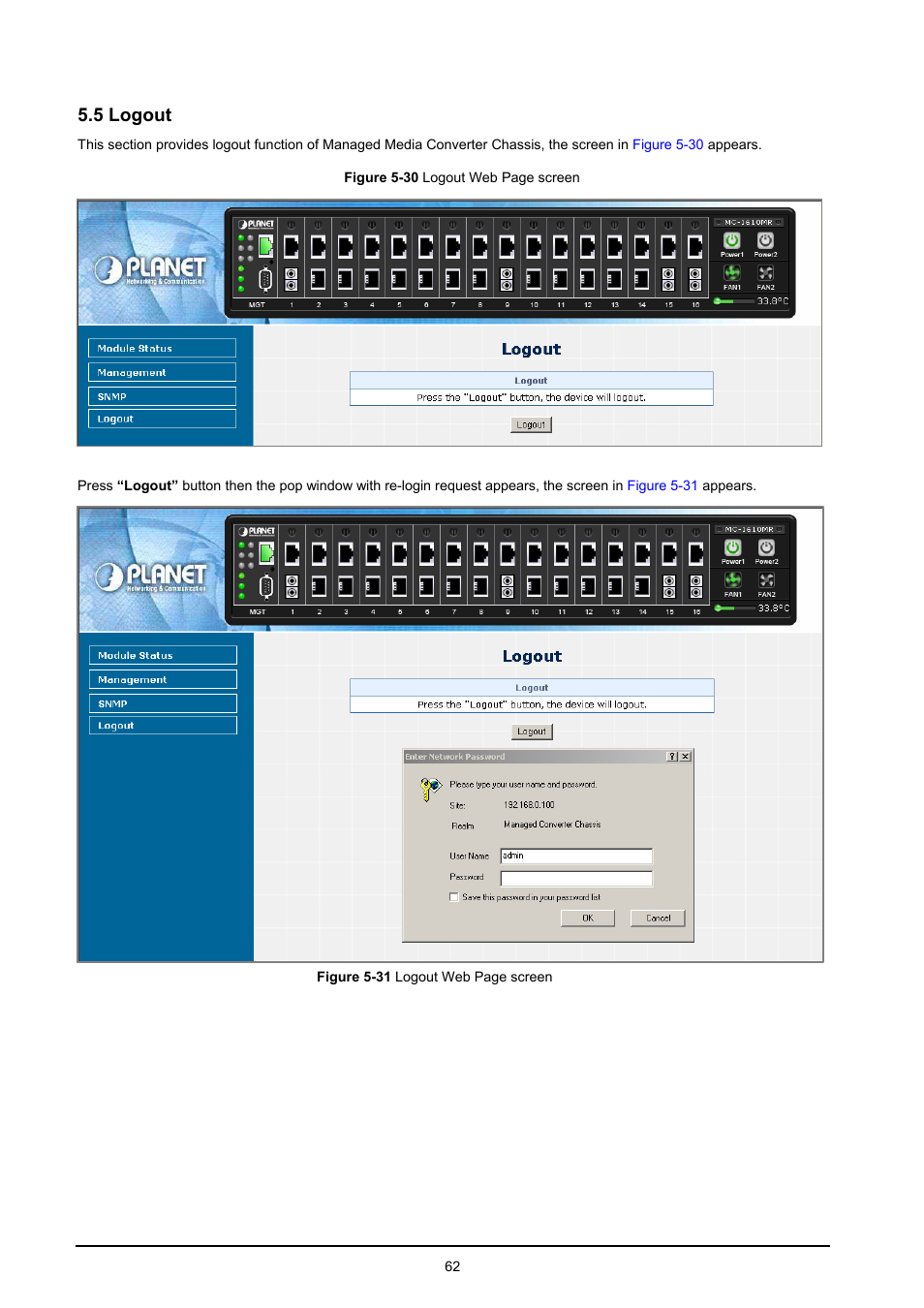
Task: Open Management menu in Figure 5-31
Action: click(x=163, y=679)
